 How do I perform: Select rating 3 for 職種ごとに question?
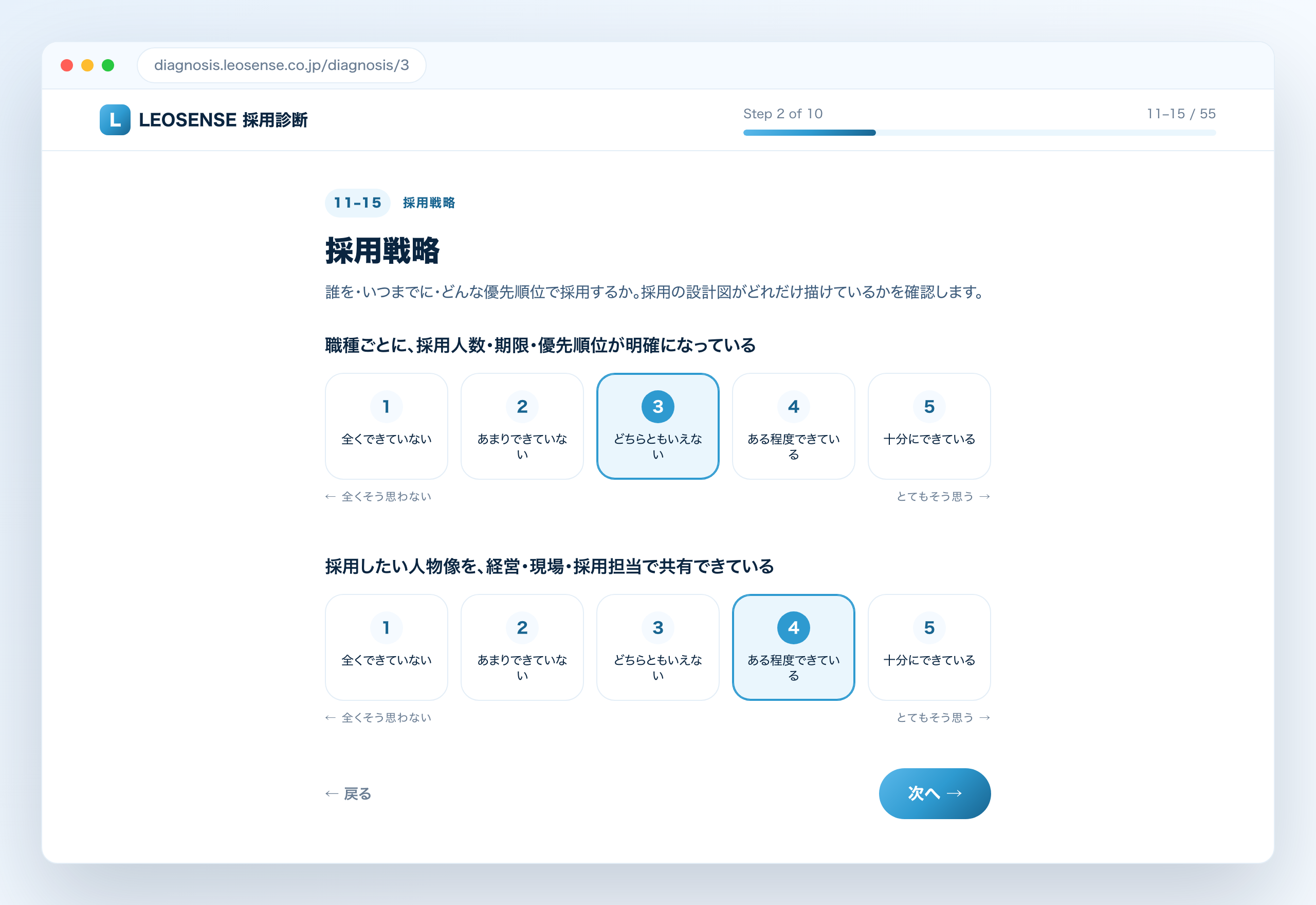(x=657, y=426)
